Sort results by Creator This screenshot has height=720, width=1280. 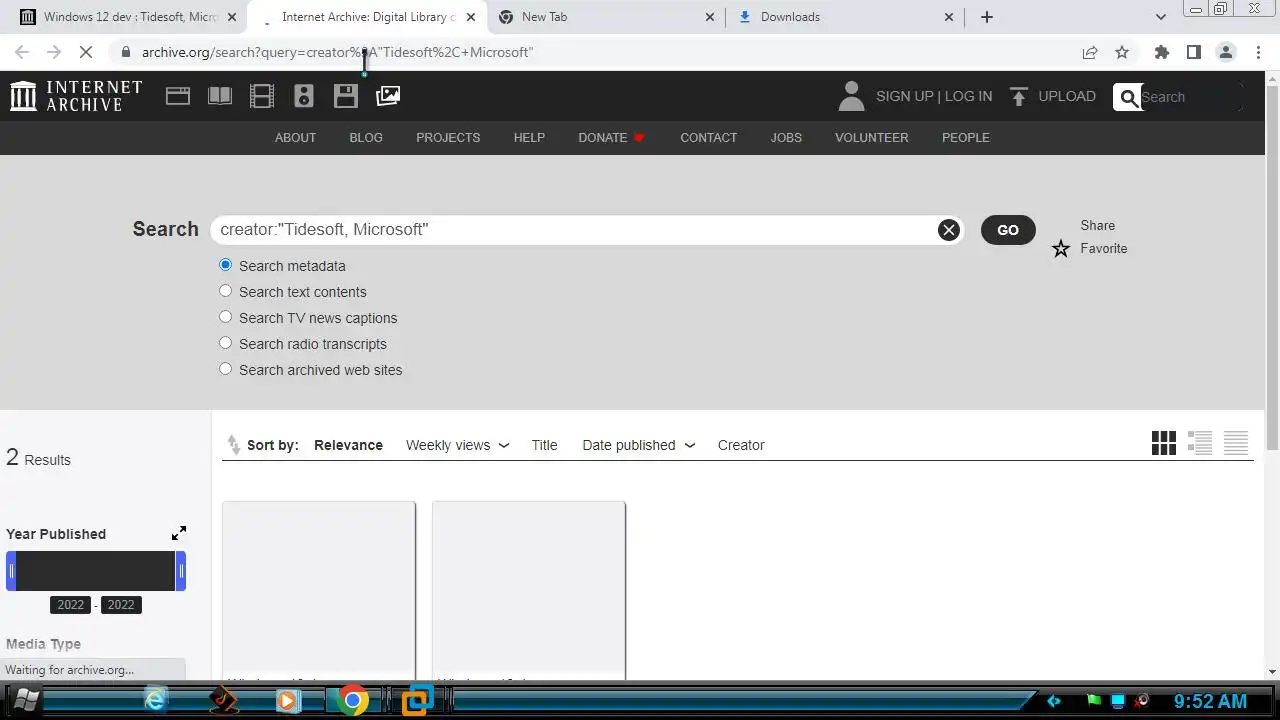(x=741, y=445)
